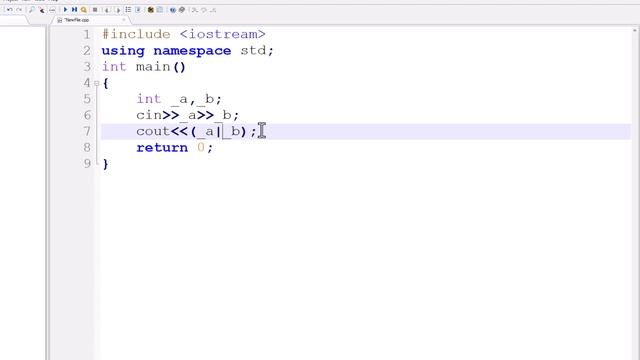640x360 pixels.
Task: Click the closing brace on line 9
Action: tap(106, 164)
